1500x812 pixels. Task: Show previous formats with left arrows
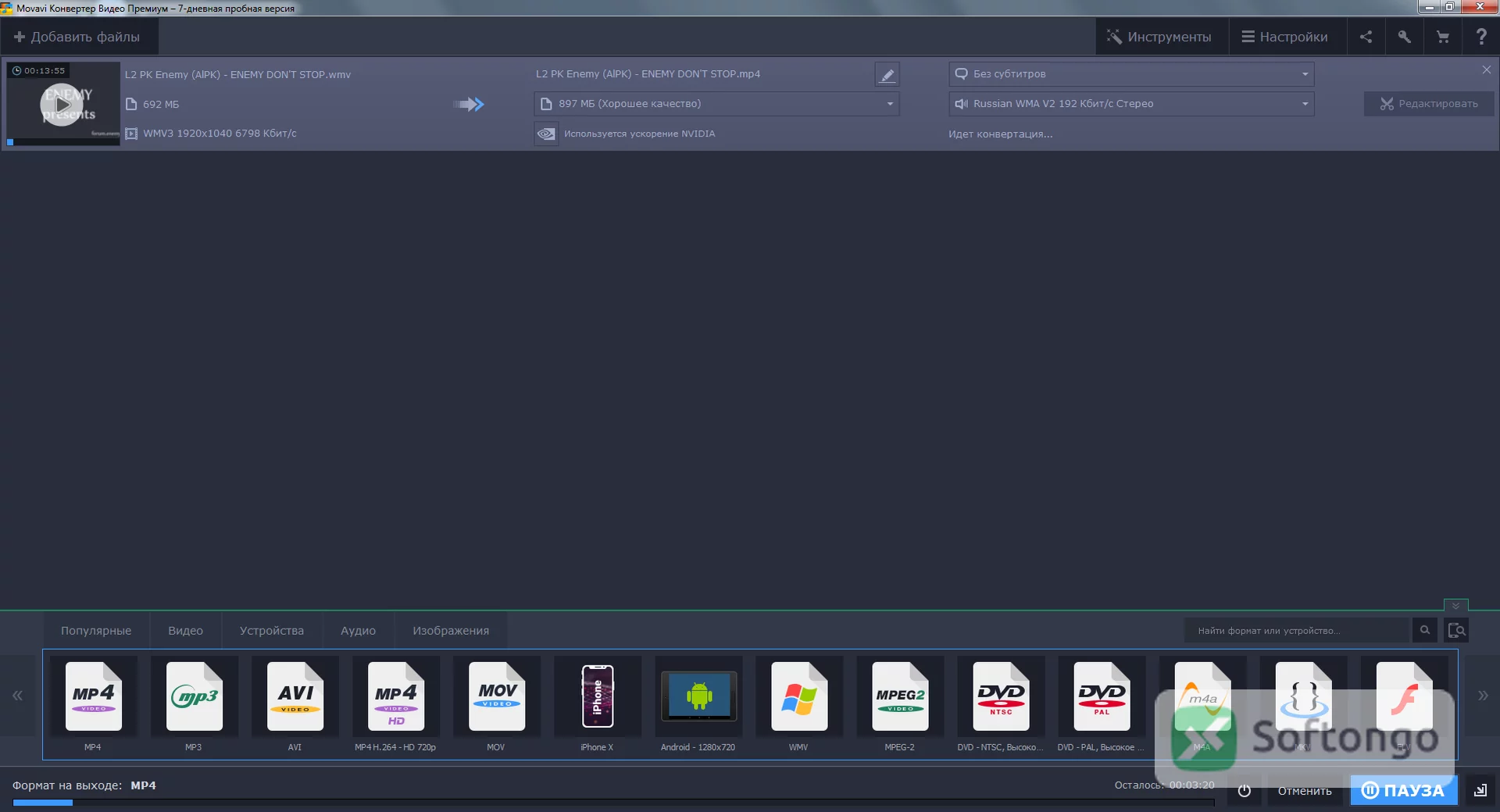click(17, 696)
